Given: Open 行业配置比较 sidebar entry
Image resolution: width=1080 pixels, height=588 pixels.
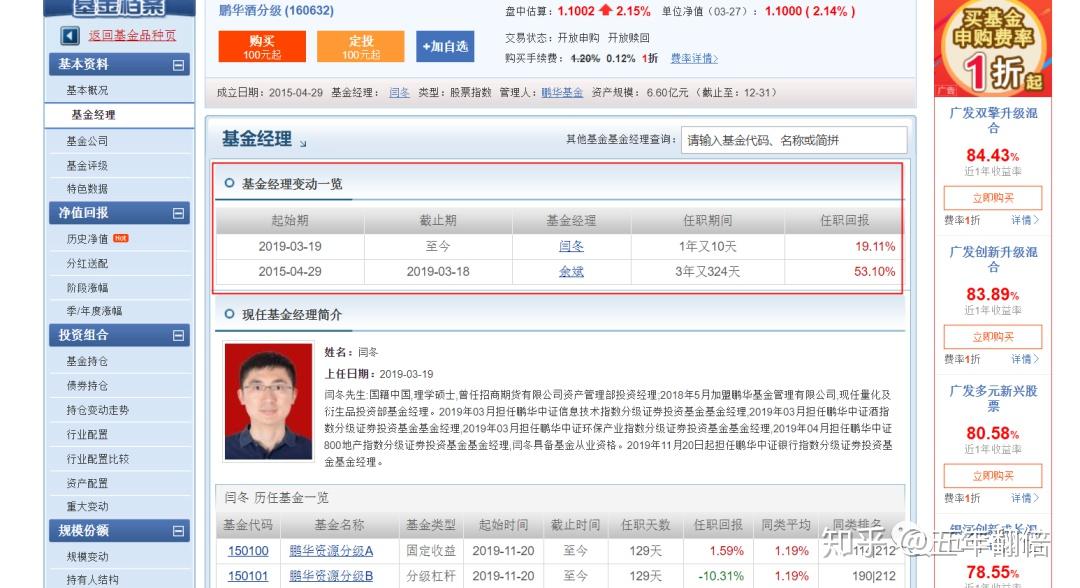Looking at the screenshot, I should (98, 459).
